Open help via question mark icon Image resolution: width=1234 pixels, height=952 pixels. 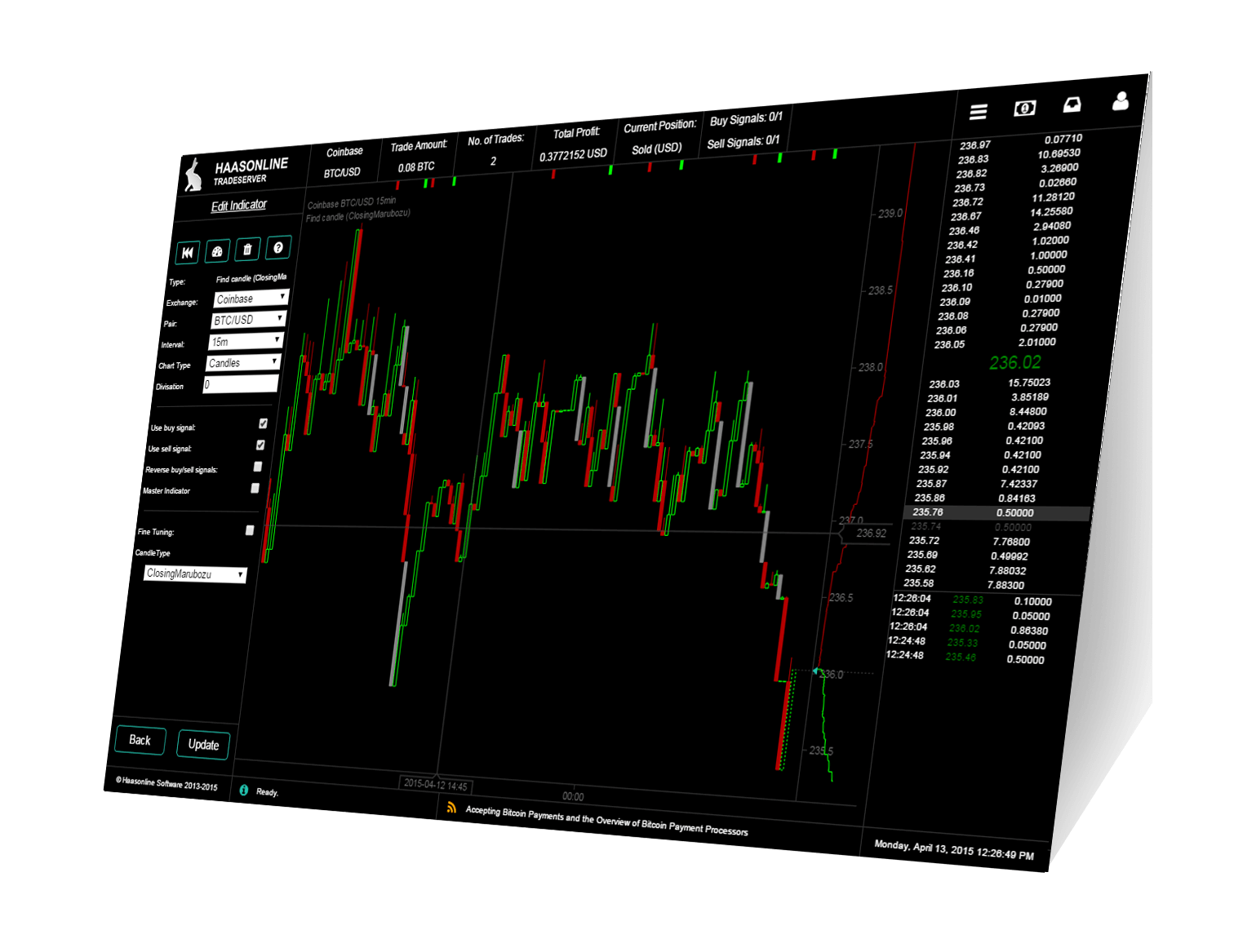pos(278,247)
